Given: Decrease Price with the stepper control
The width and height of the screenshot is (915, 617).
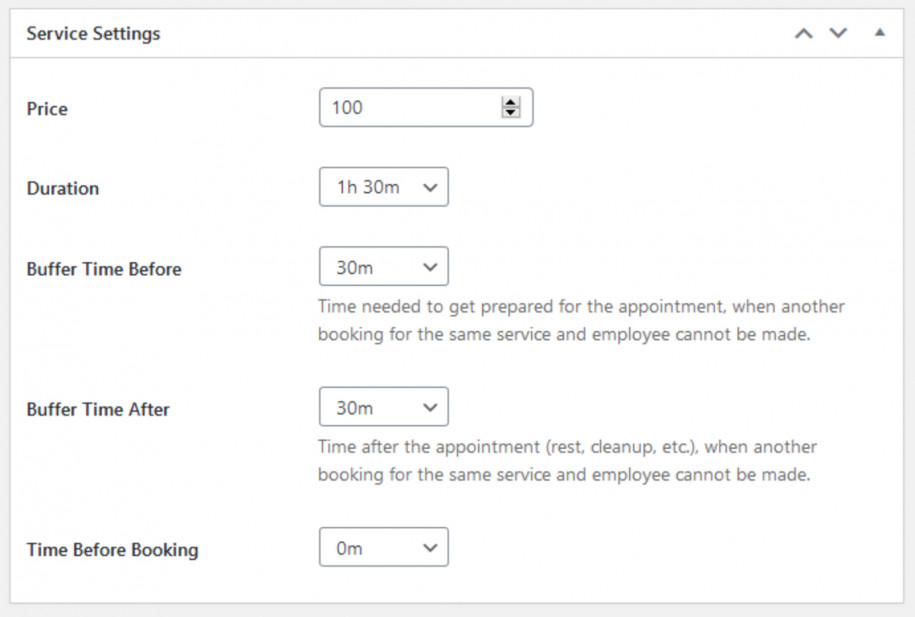Looking at the screenshot, I should (x=511, y=112).
